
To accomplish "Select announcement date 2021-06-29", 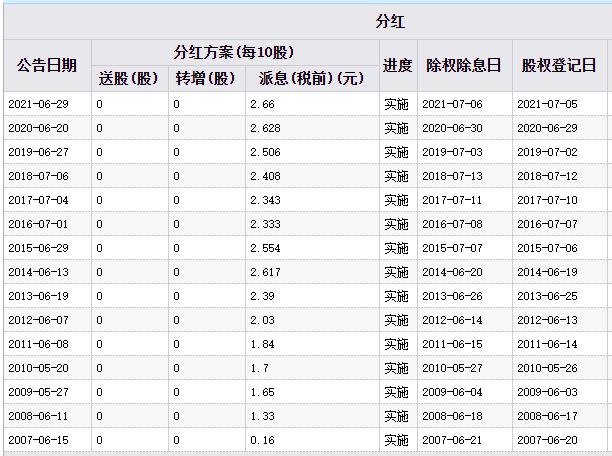I will point(38,104).
